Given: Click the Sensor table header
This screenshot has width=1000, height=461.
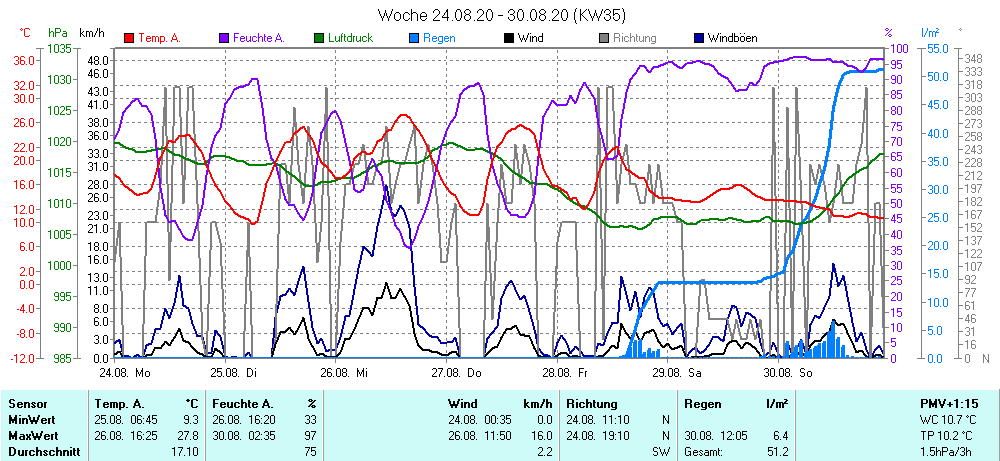Looking at the screenshot, I should pyautogui.click(x=27, y=403).
